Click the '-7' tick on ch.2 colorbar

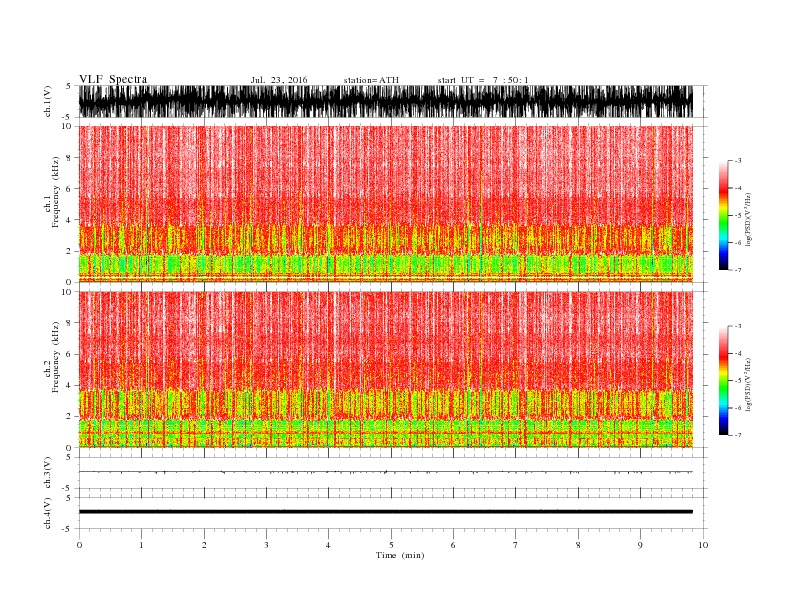tap(737, 435)
